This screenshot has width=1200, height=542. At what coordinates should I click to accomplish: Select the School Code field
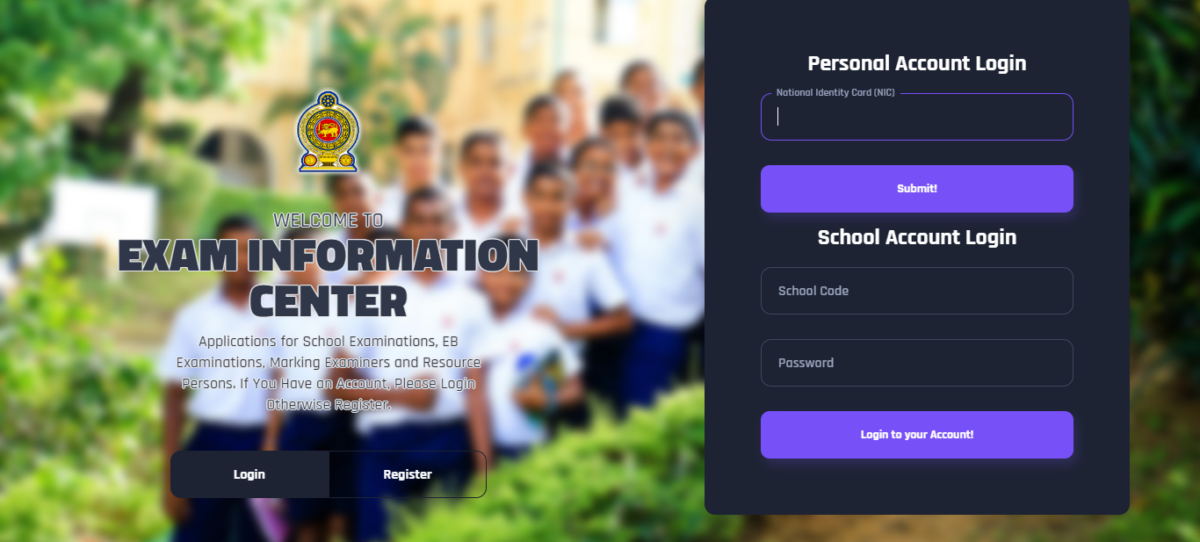(917, 291)
